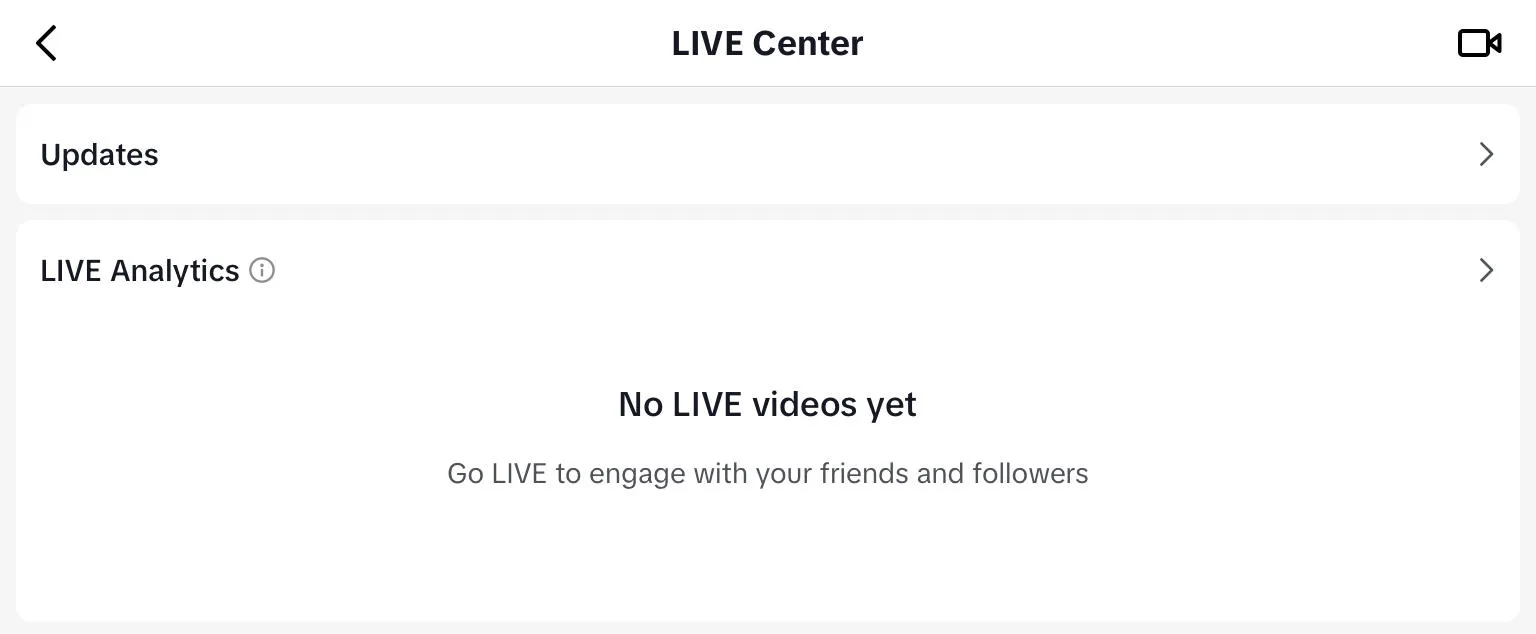
Task: Tap the video camera icon to go LIVE
Action: [x=1479, y=43]
